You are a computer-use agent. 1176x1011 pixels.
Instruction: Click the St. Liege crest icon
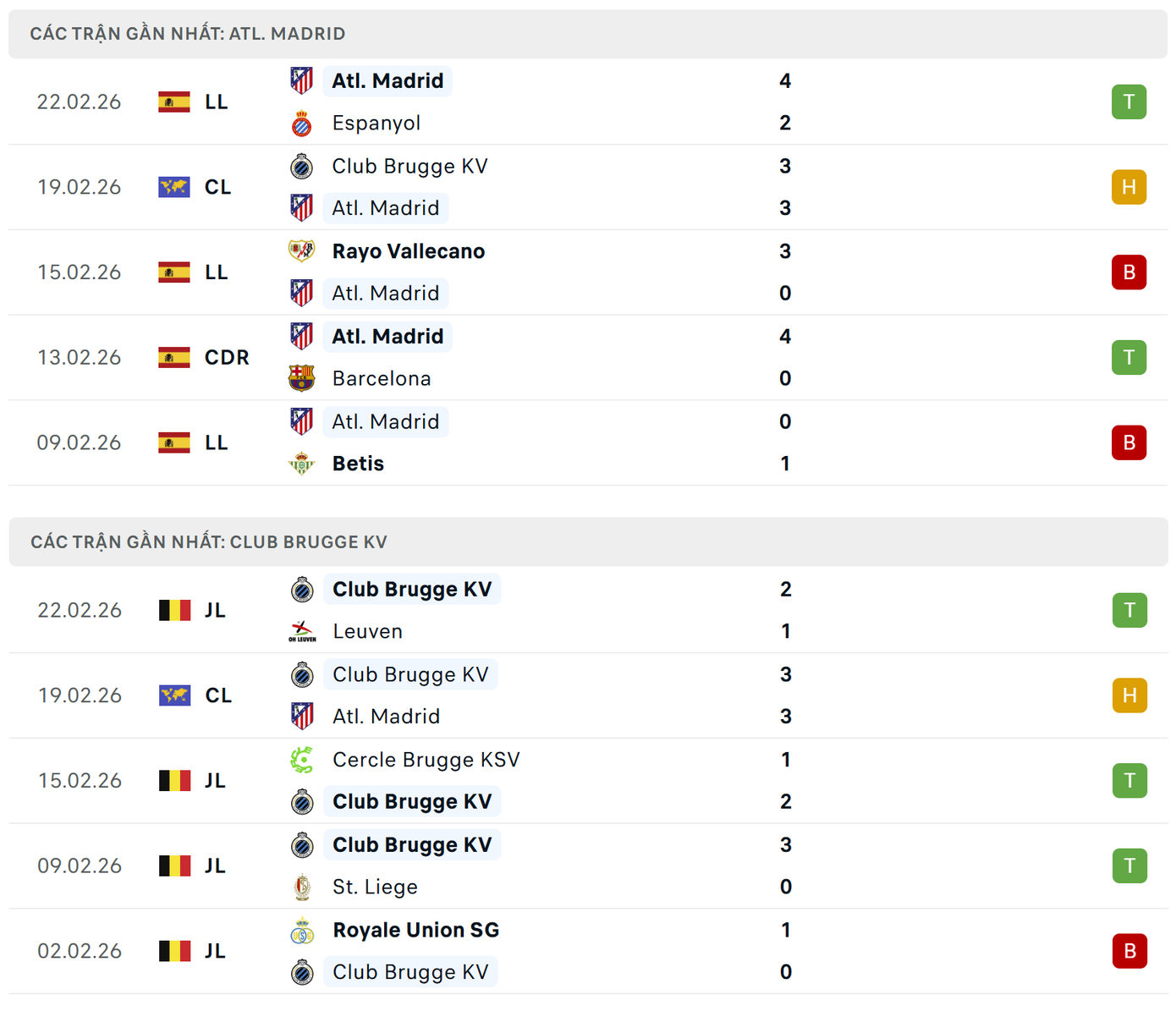[302, 887]
